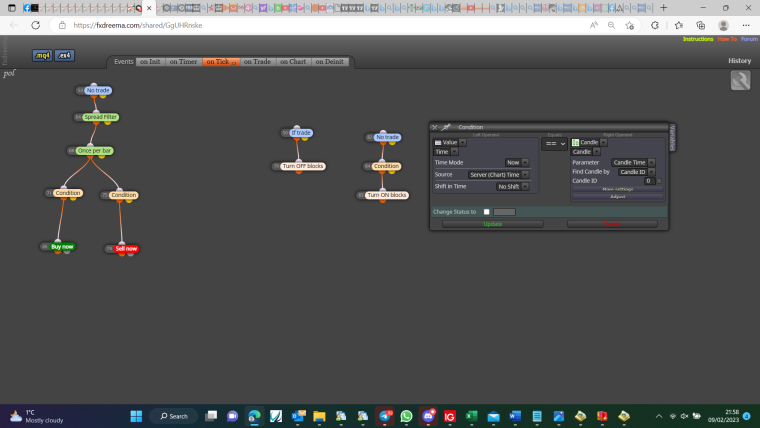This screenshot has height=428, width=760.
Task: Open the browser profile icon
Action: pos(723,25)
